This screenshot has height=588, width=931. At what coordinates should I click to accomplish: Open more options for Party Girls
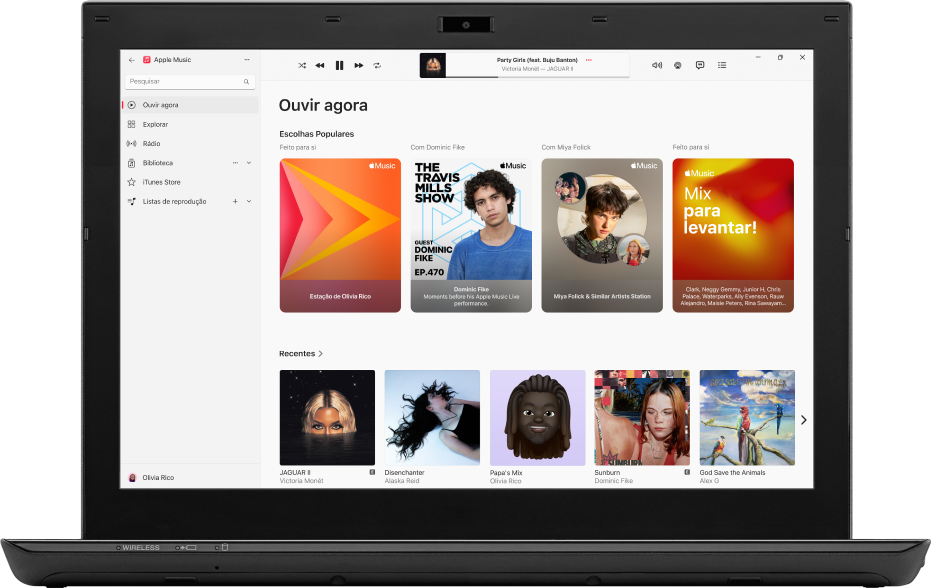tap(589, 60)
